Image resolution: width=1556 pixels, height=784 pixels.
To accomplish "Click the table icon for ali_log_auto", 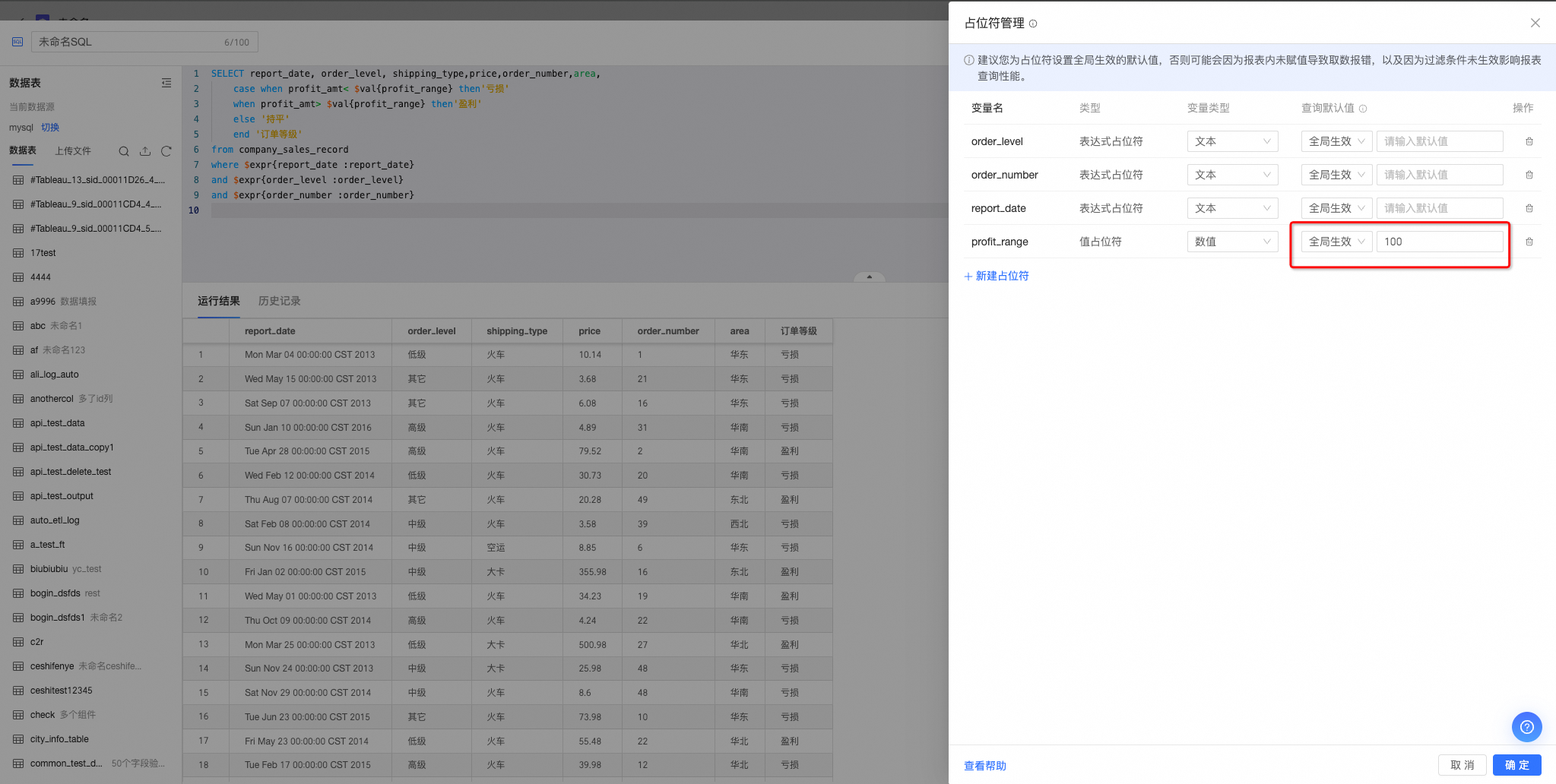I will coord(18,375).
